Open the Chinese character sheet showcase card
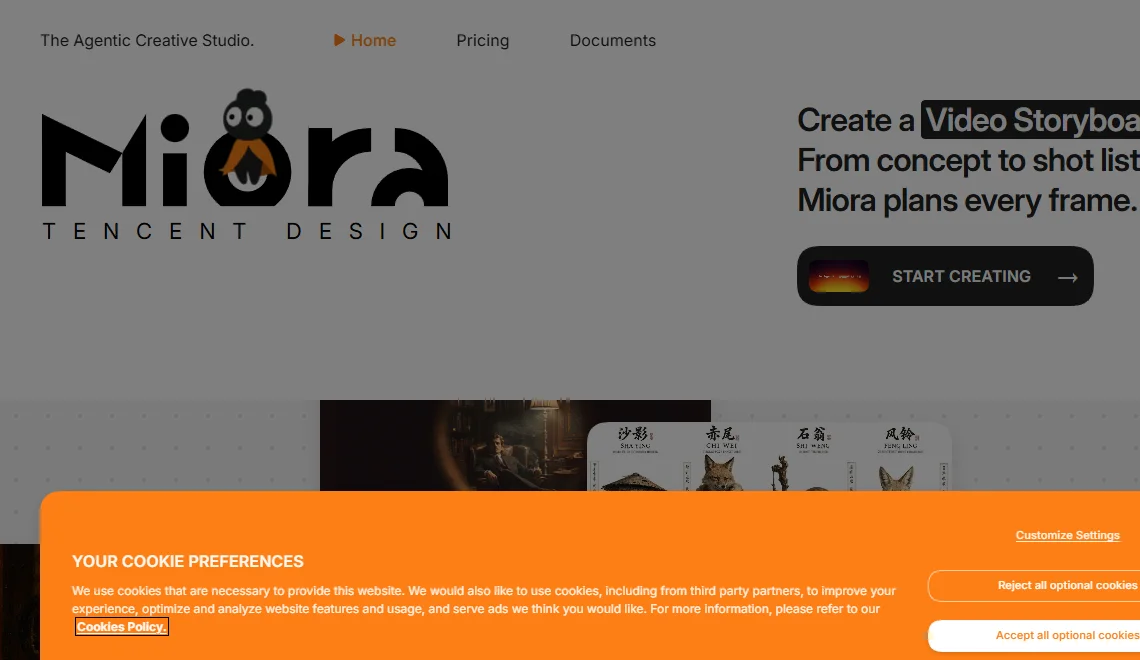Viewport: 1140px width, 660px height. pos(769,456)
